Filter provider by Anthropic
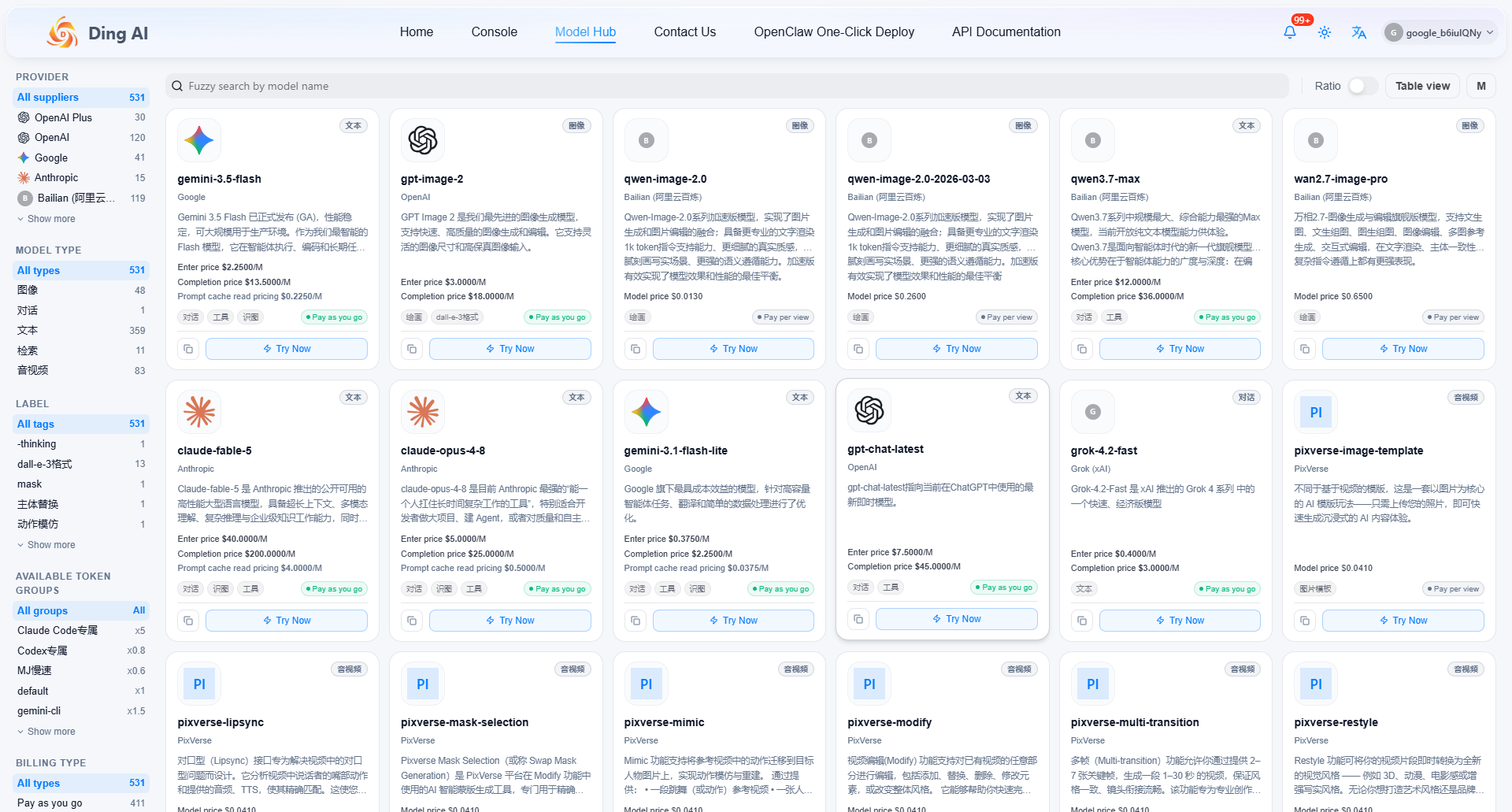Screen dimensions: 1512x812 [x=82, y=178]
